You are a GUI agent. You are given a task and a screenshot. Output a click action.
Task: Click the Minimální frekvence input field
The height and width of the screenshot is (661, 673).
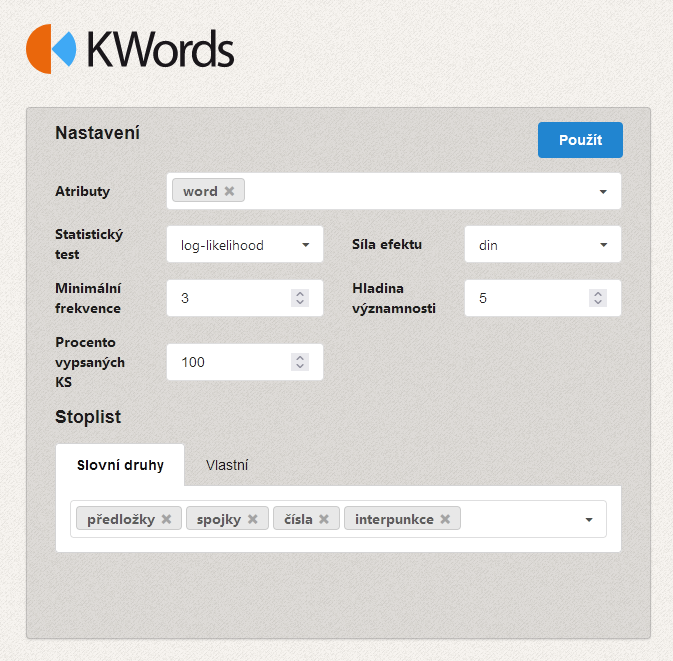click(245, 298)
